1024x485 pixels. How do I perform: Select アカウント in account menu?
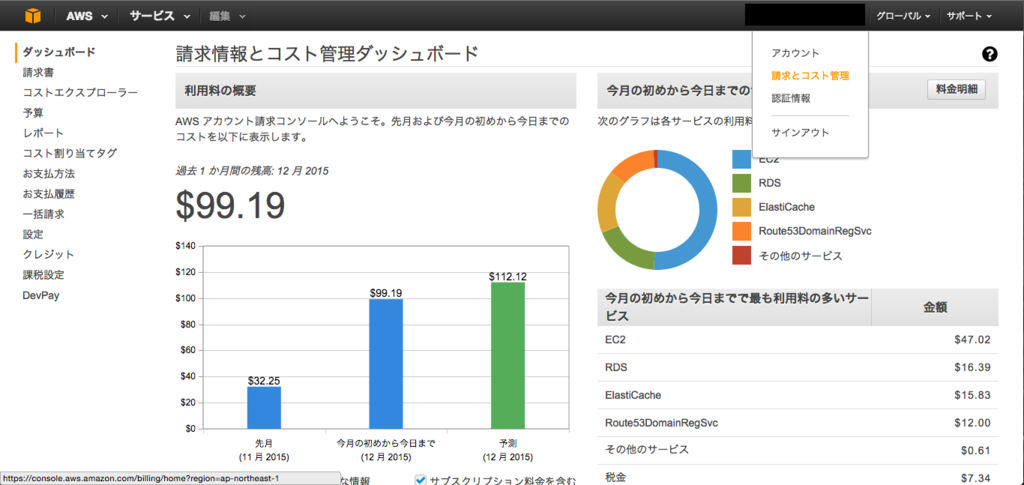tap(795, 53)
